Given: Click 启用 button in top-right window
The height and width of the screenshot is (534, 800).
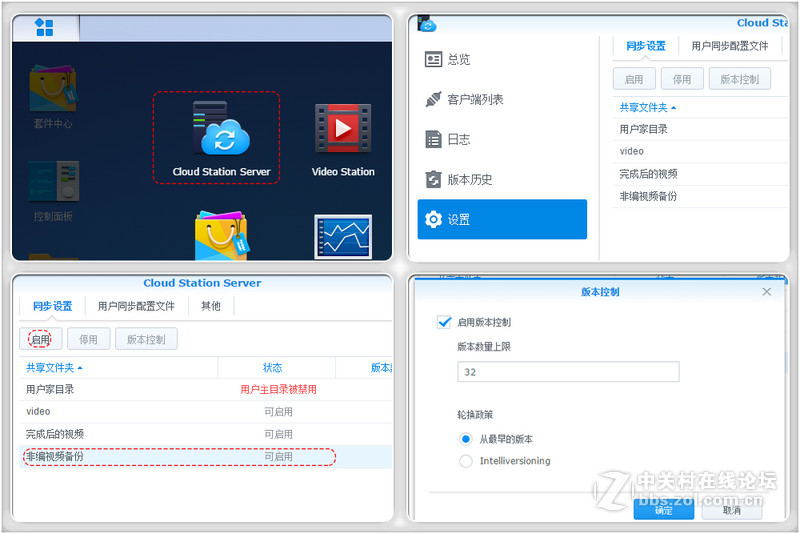Looking at the screenshot, I should (634, 79).
